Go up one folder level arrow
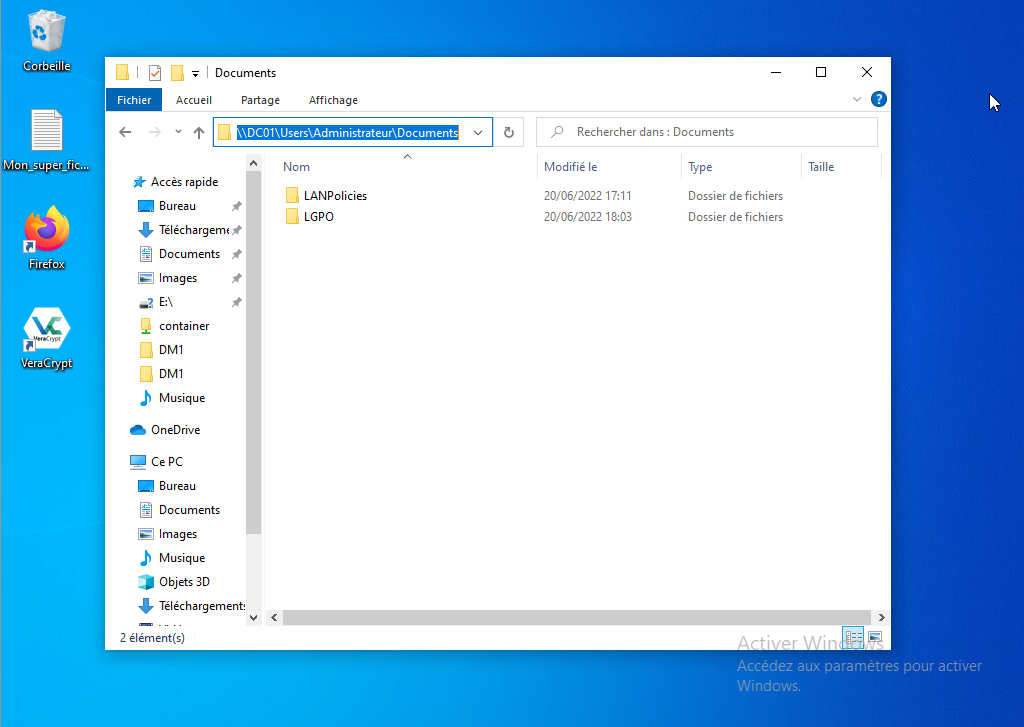This screenshot has height=727, width=1024. tap(199, 132)
